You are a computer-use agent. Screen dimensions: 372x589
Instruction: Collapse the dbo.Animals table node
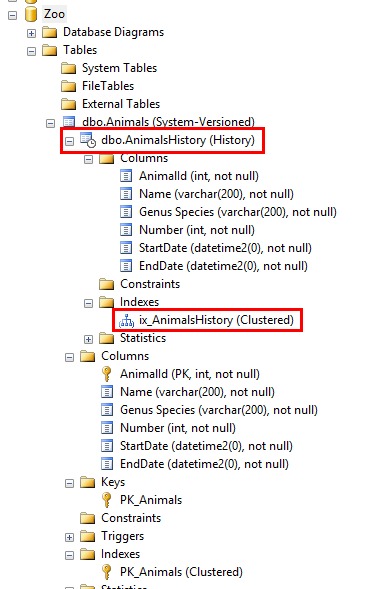tap(50, 123)
